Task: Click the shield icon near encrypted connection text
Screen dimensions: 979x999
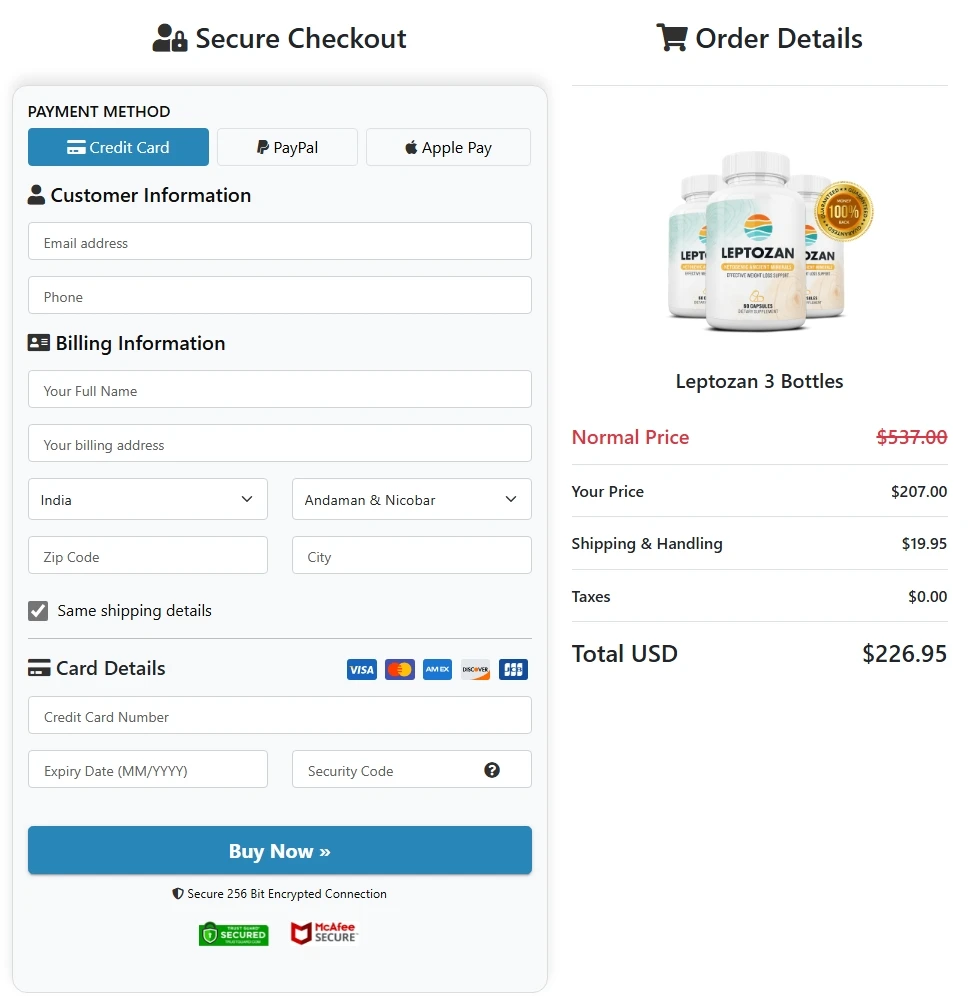Action: coord(177,894)
